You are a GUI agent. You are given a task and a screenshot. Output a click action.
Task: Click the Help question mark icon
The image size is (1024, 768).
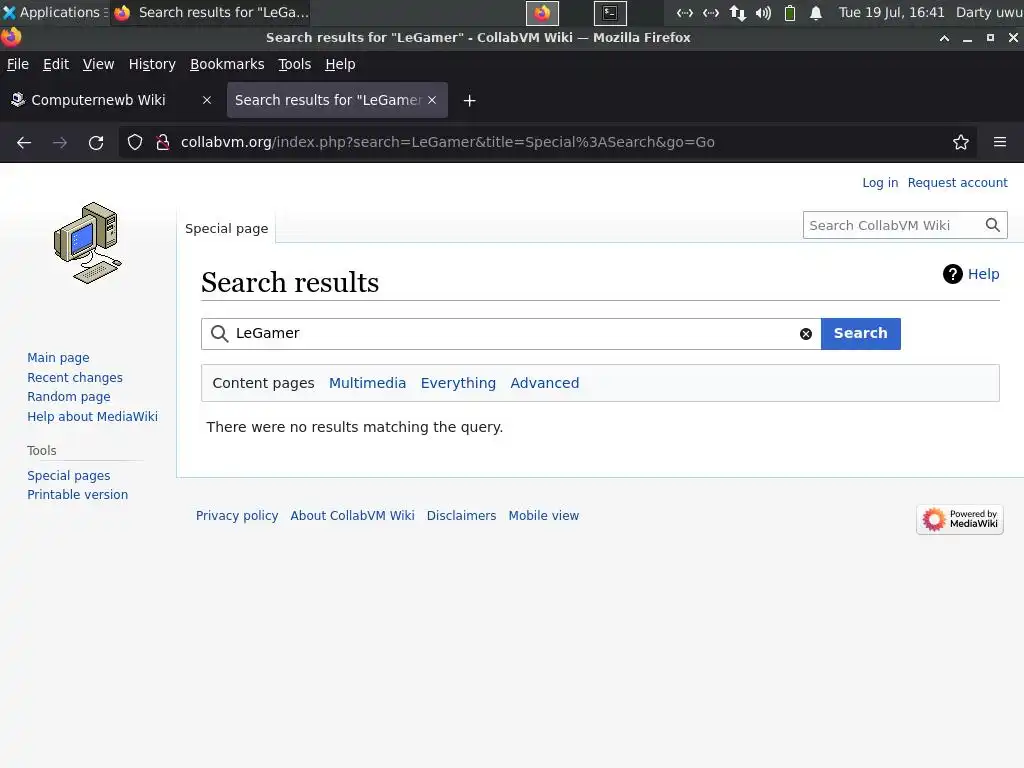pos(953,274)
